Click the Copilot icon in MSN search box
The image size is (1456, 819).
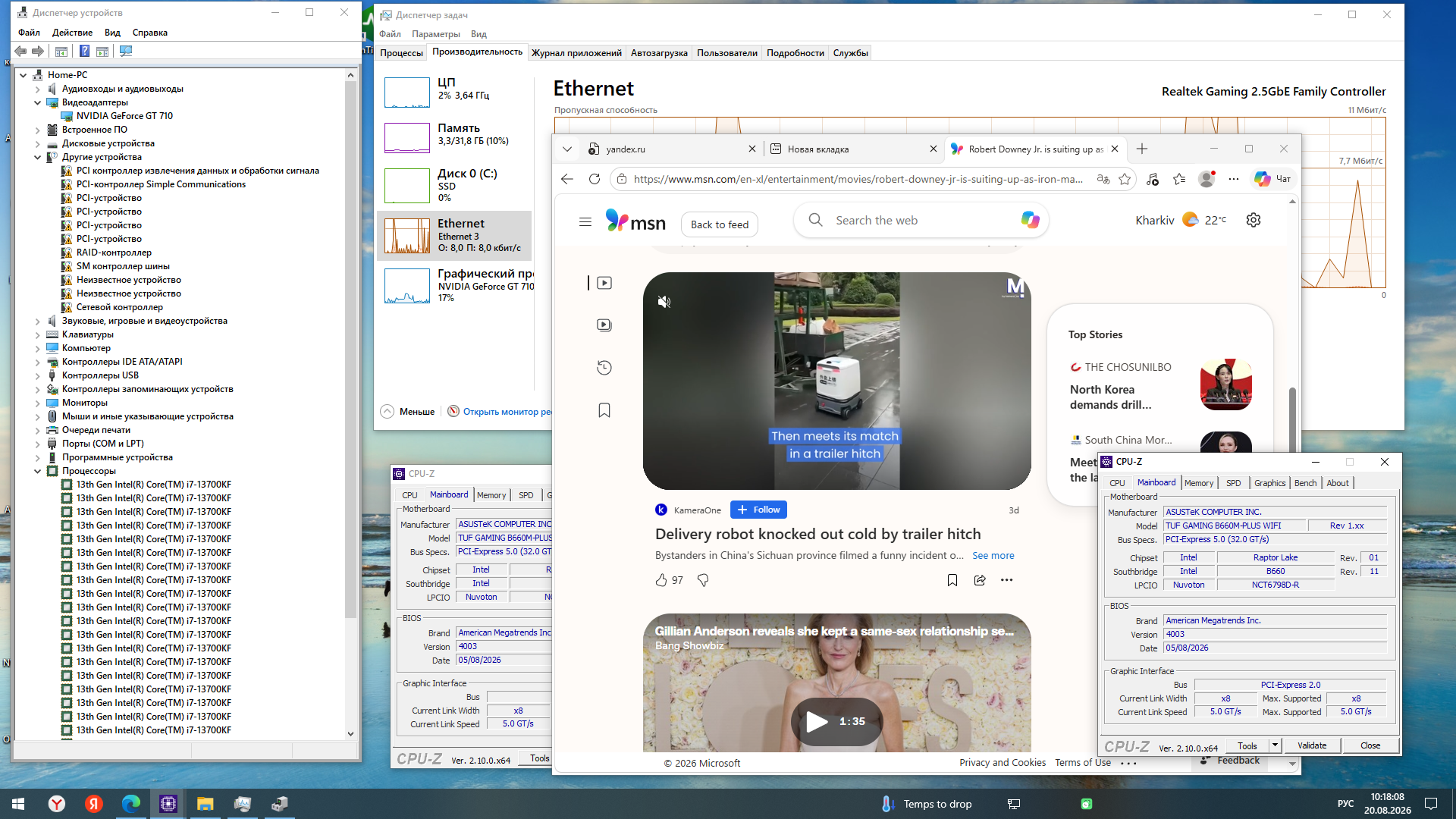1030,220
